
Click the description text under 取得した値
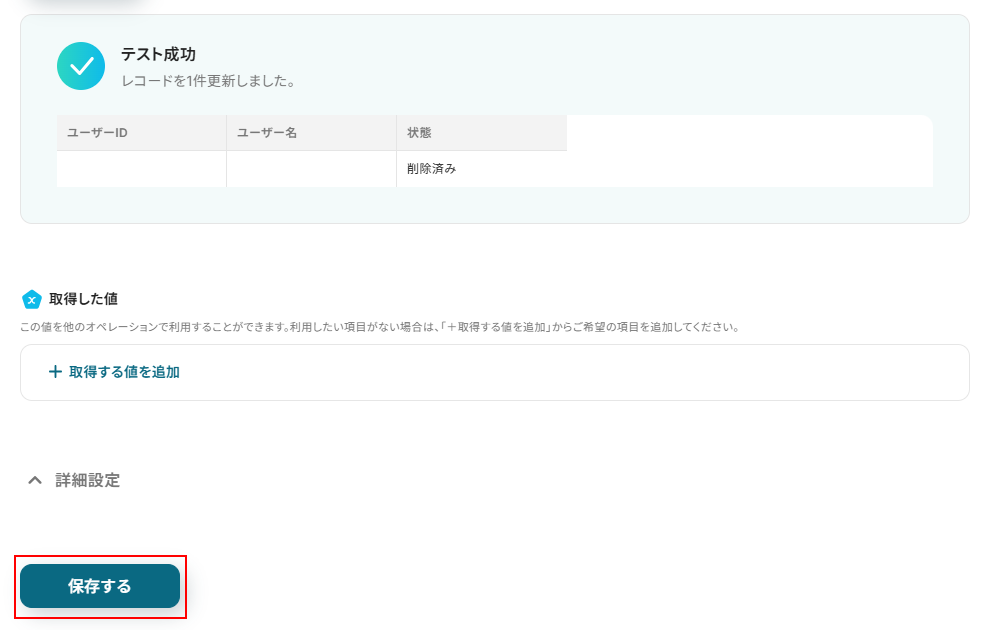(380, 327)
